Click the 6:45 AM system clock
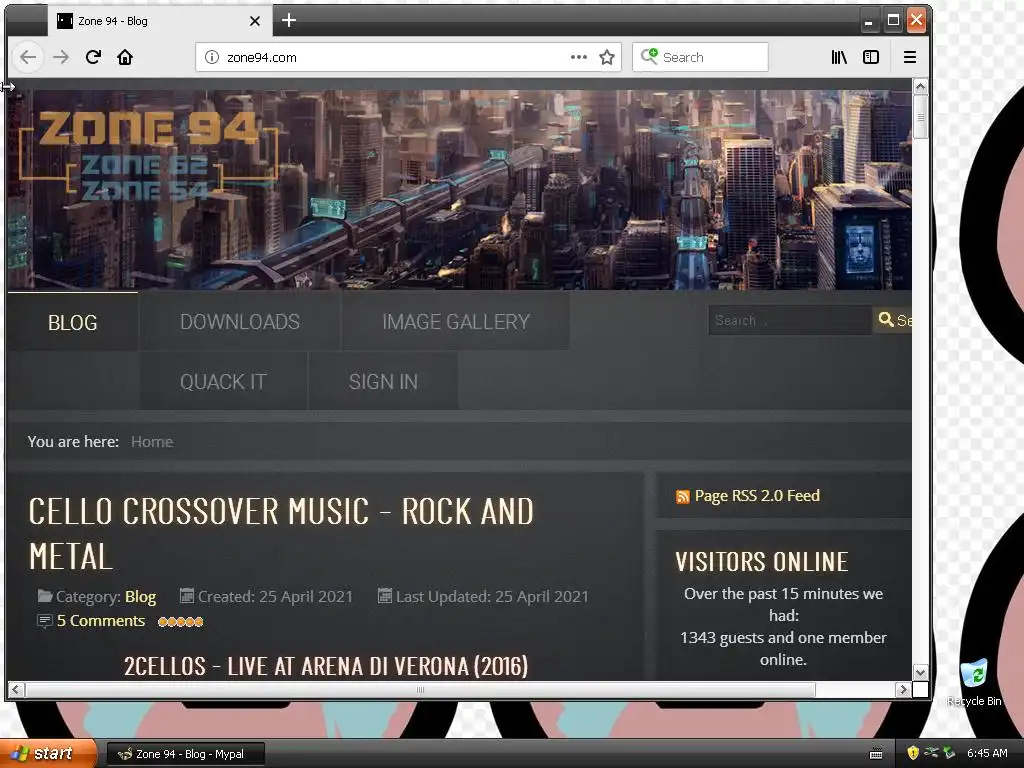Screen dimensions: 1024x768 tap(987, 753)
